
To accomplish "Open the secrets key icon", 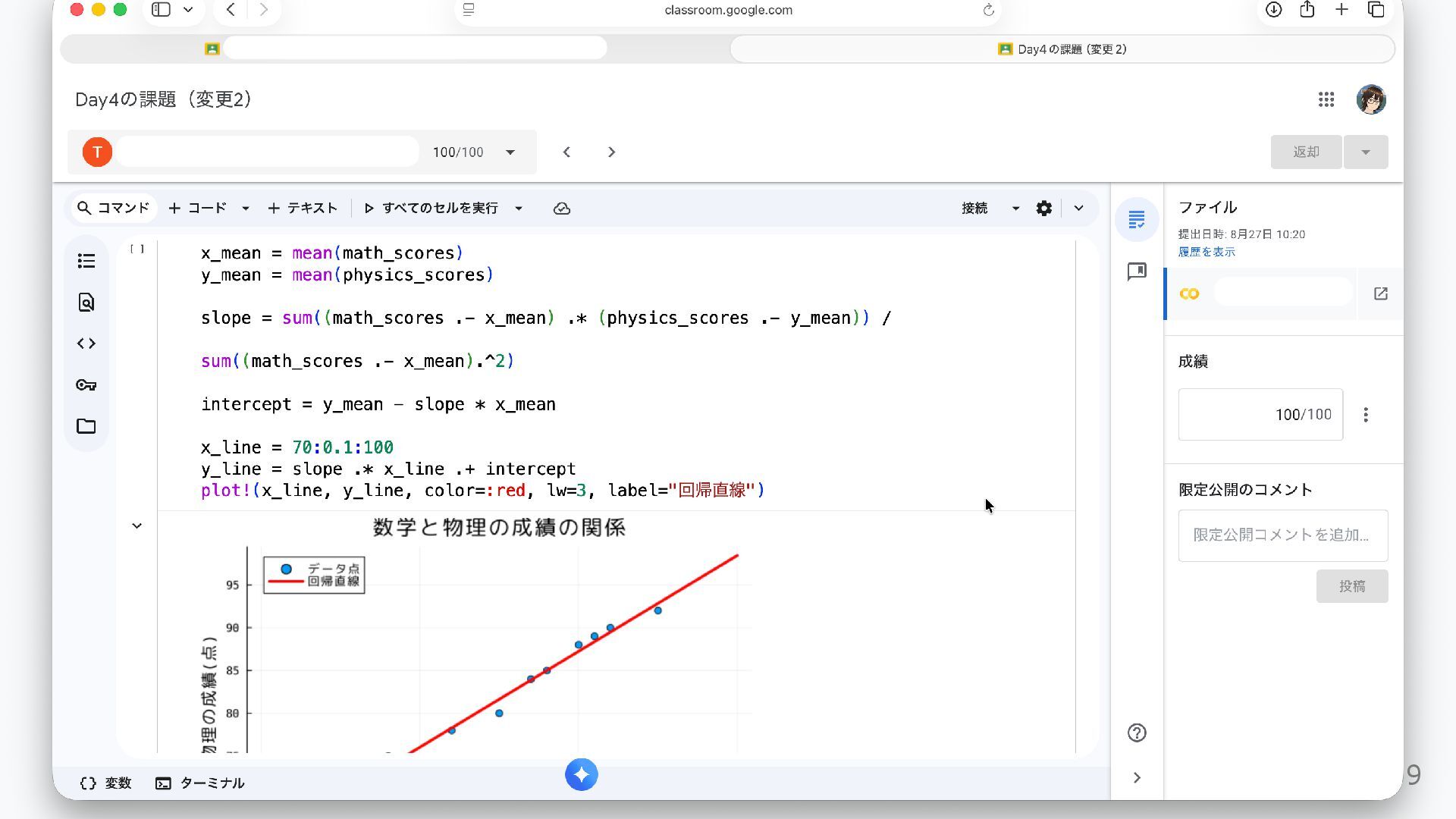I will pos(86,385).
